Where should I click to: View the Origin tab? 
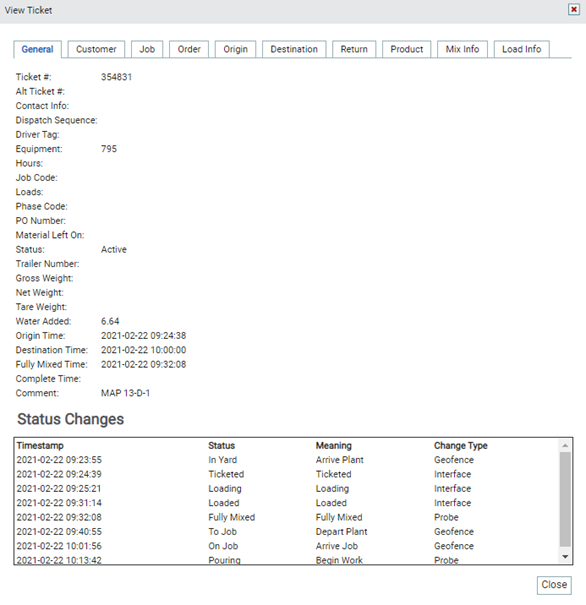tap(235, 49)
